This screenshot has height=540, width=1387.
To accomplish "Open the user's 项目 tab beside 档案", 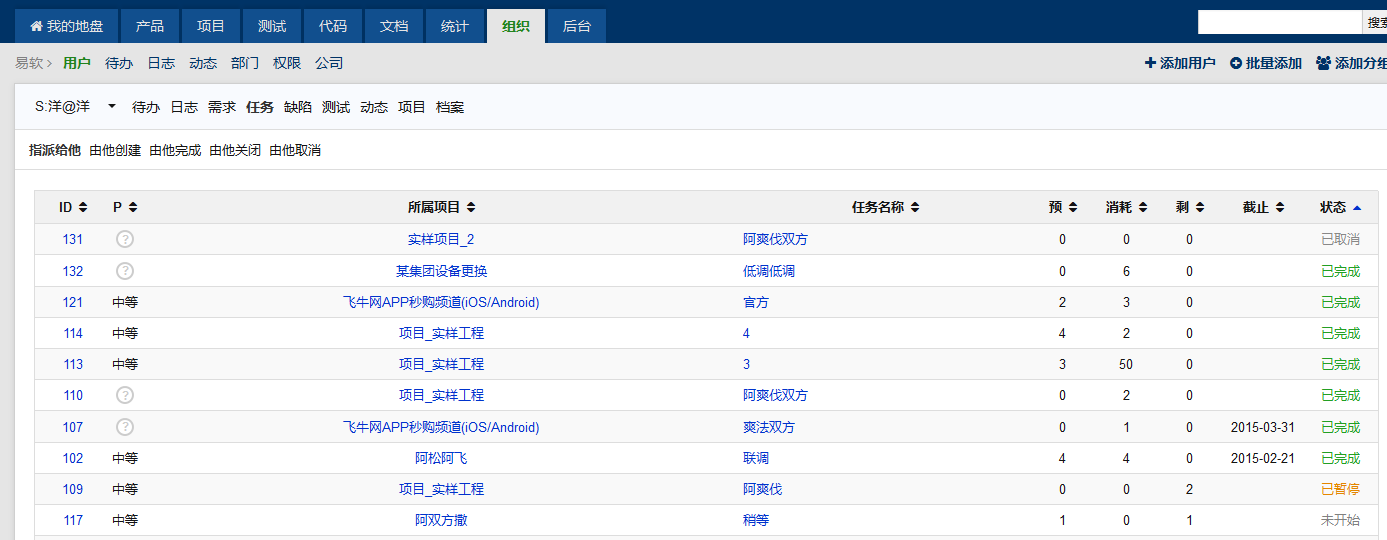I will pos(412,107).
